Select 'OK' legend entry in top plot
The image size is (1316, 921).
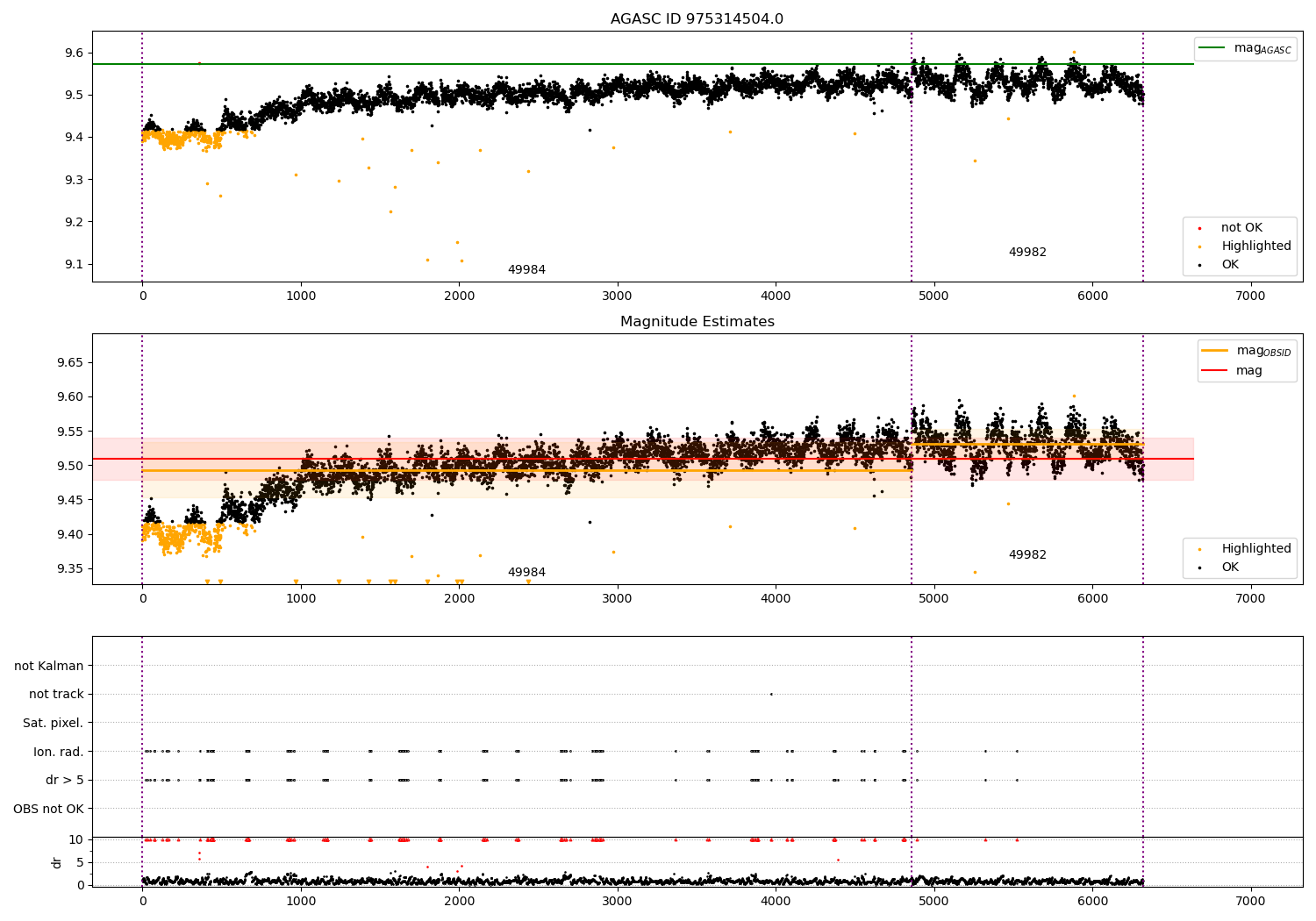click(1230, 265)
